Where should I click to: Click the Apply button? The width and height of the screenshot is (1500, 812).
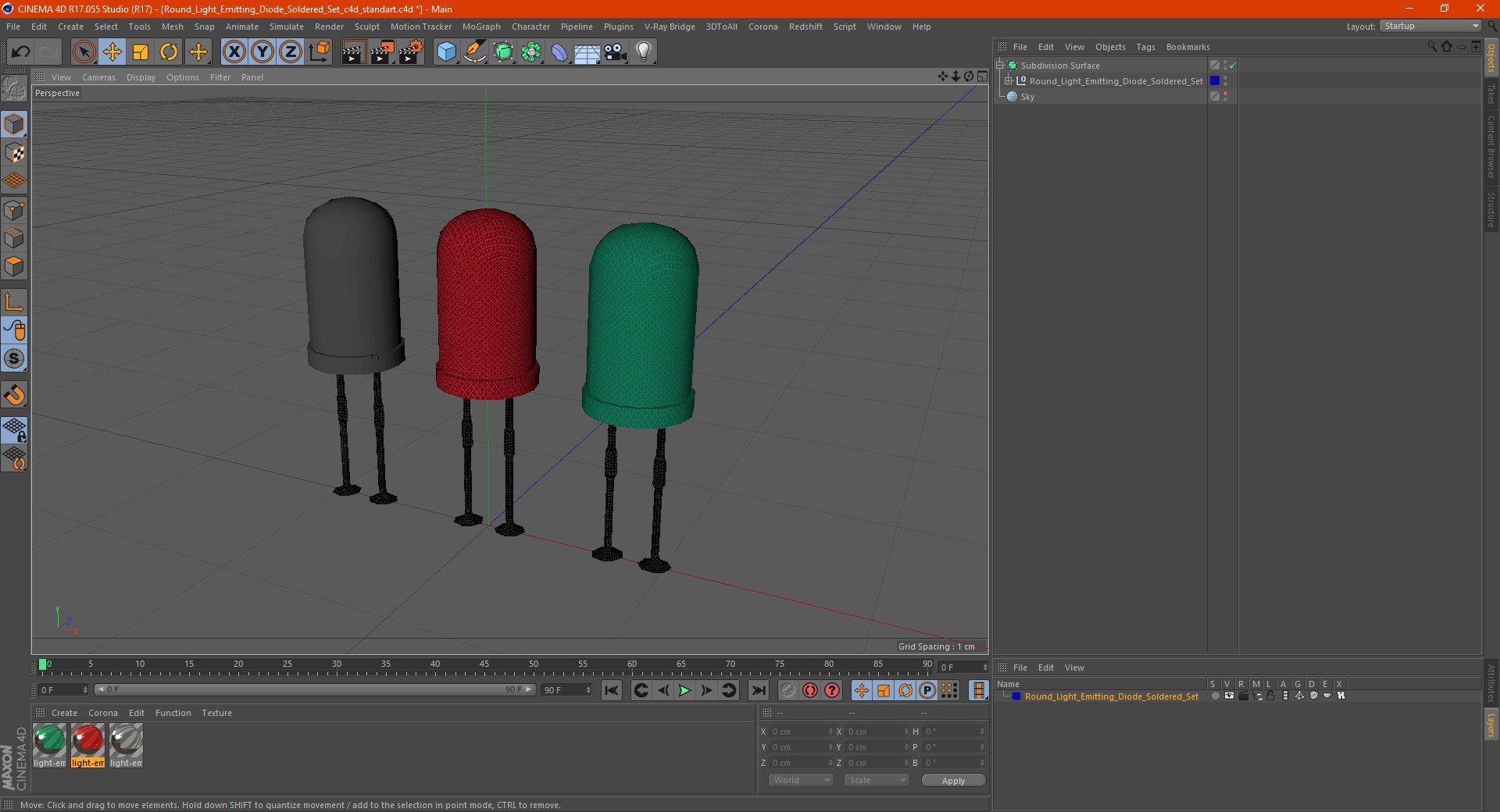953,780
